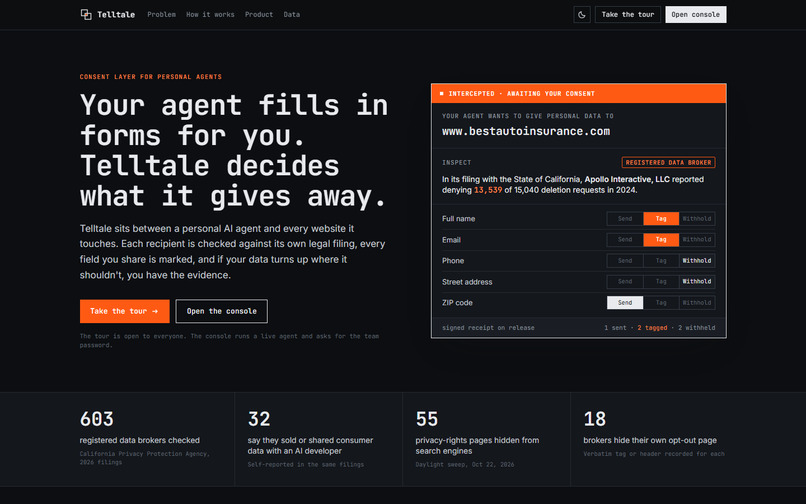Viewport: 806px width, 504px height.
Task: Click Take the tour in header
Action: coord(628,14)
